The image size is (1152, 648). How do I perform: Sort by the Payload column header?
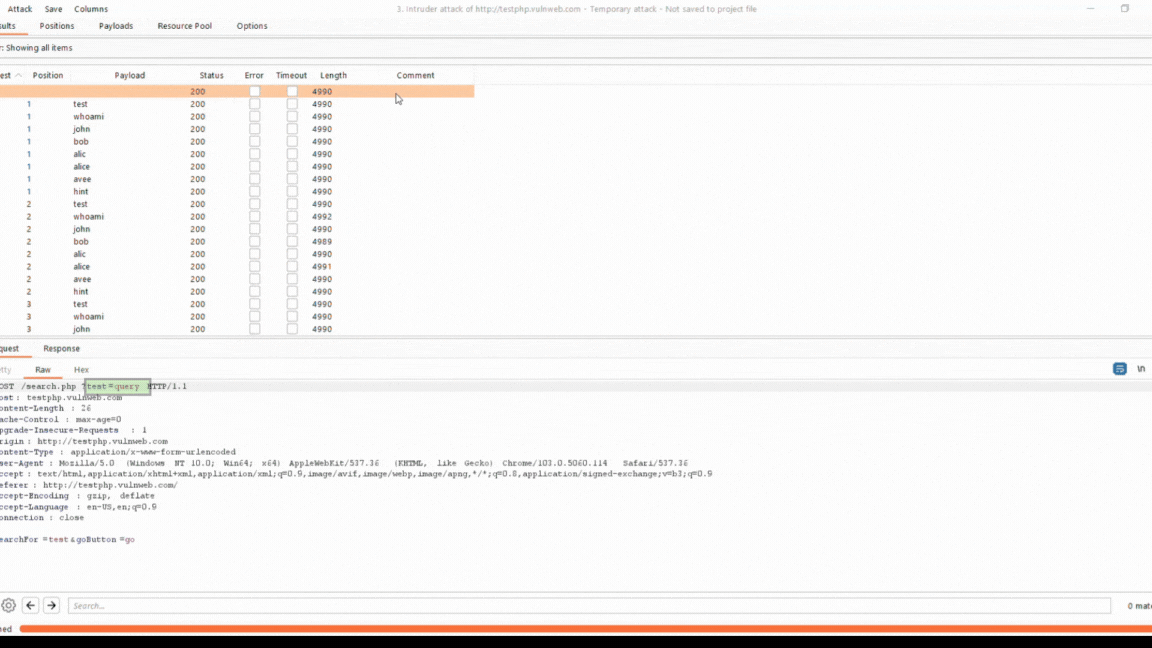click(130, 75)
